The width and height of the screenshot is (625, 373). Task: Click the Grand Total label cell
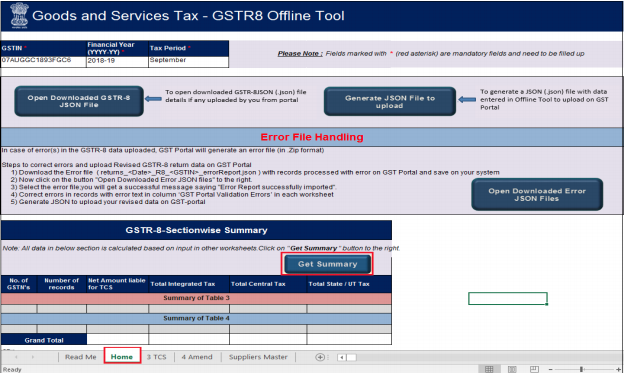44,340
